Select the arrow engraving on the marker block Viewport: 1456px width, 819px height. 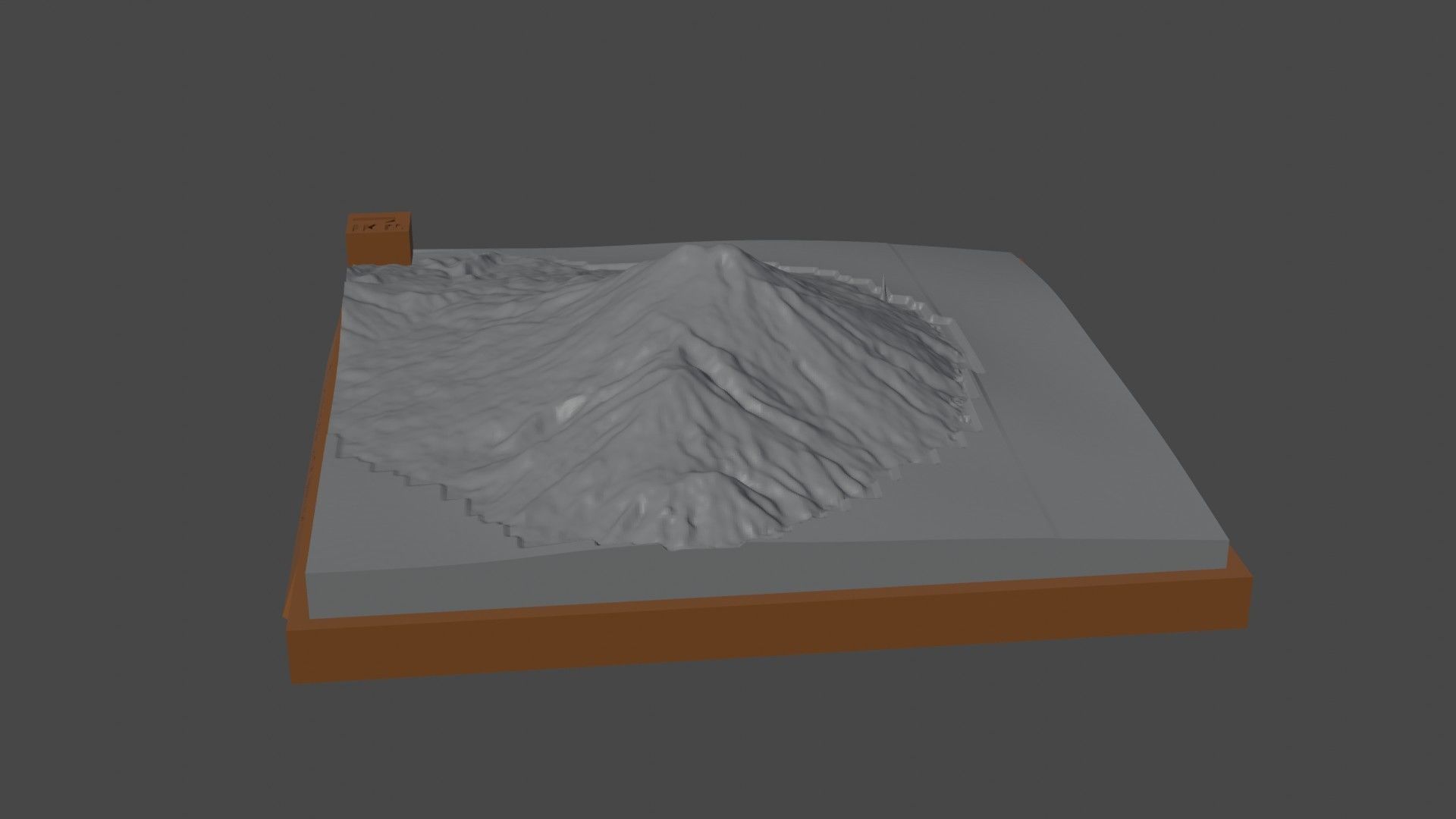(371, 227)
